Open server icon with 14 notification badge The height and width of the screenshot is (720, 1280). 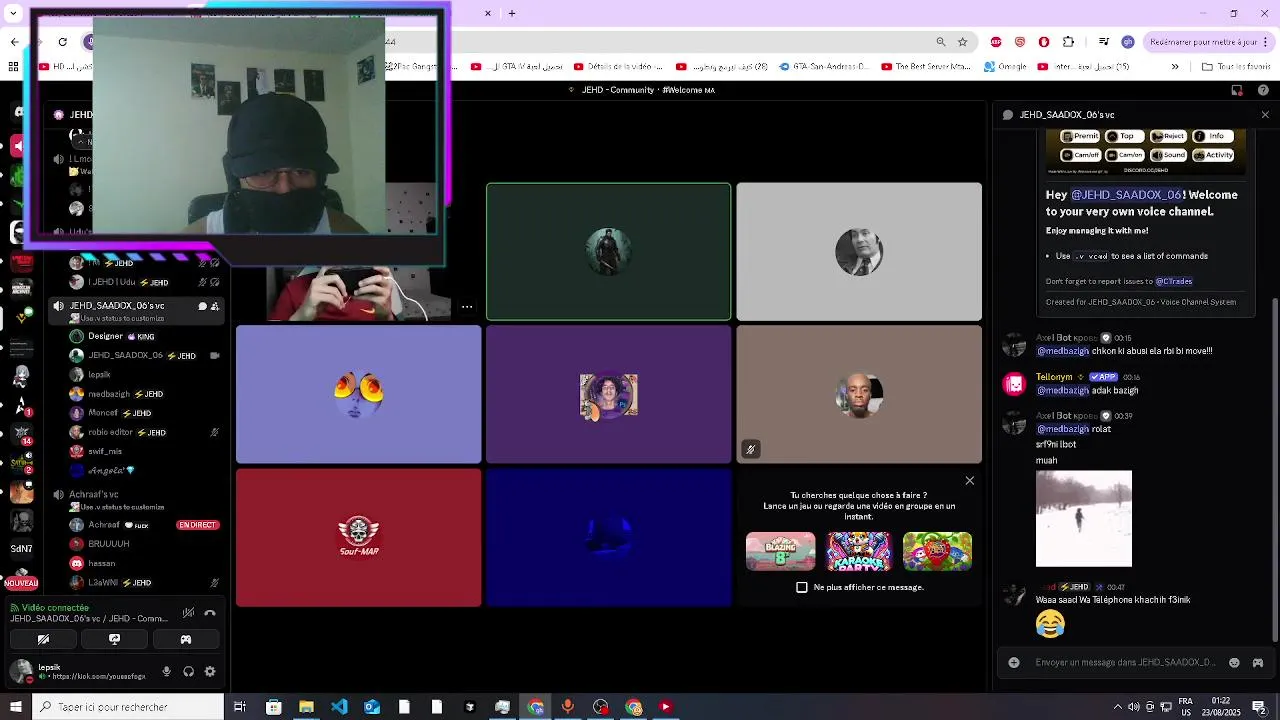[x=20, y=433]
